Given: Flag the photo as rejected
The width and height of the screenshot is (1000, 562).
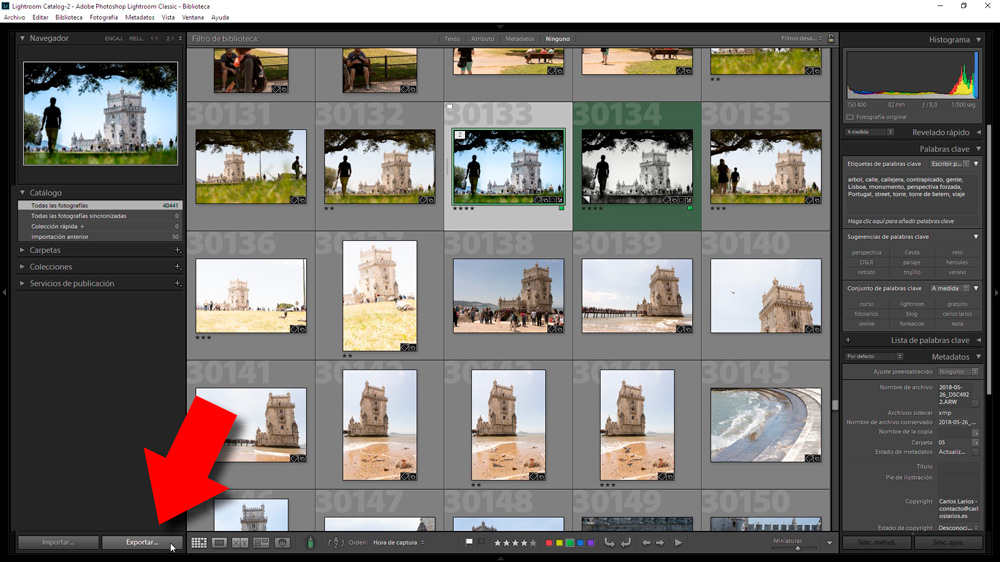Looking at the screenshot, I should pos(482,543).
